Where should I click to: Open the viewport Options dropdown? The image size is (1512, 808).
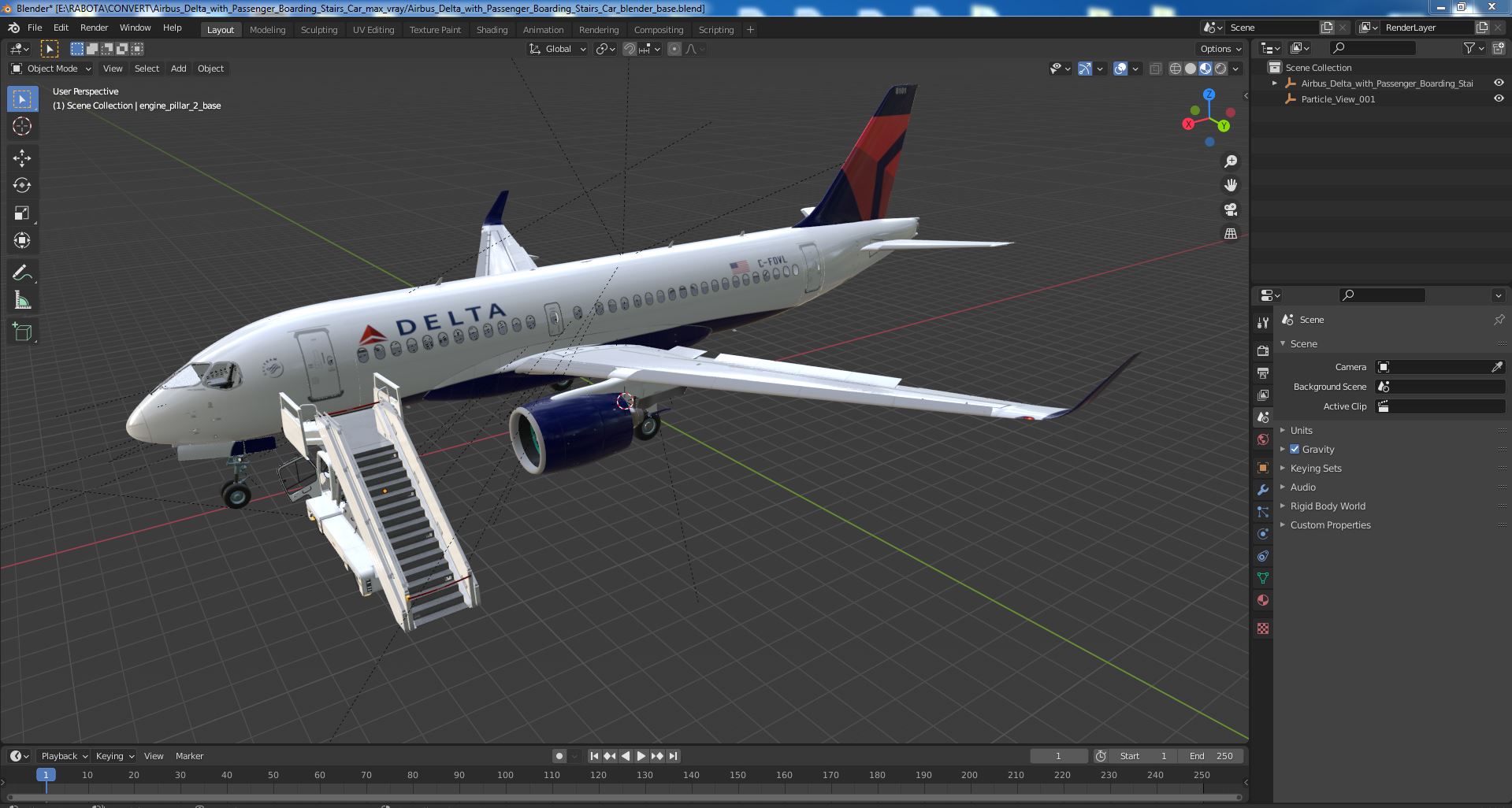pos(1220,49)
